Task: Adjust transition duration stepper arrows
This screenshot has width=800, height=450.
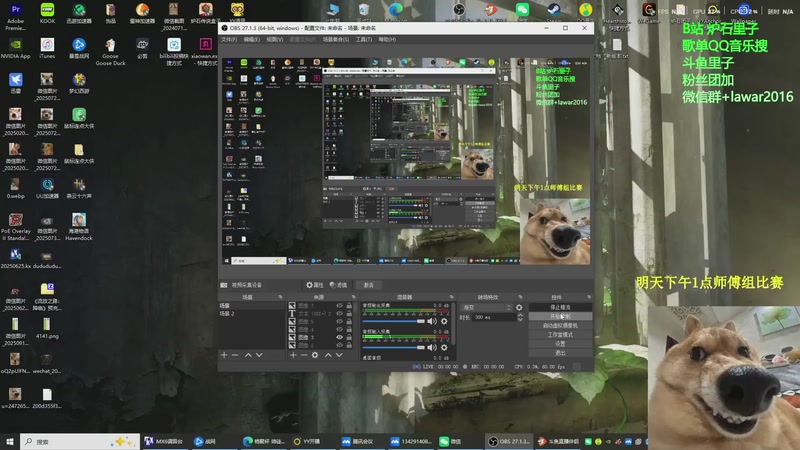Action: (519, 317)
